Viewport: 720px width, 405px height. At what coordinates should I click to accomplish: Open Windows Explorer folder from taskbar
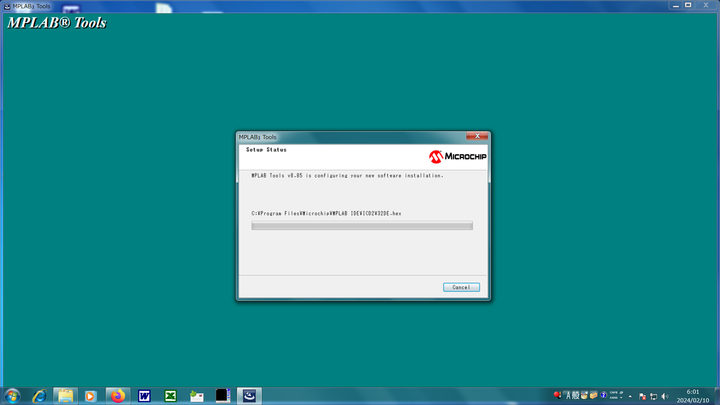[65, 396]
